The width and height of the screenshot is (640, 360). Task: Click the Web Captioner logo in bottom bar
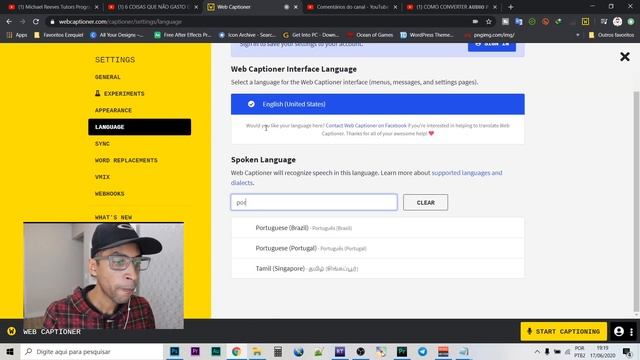point(11,331)
